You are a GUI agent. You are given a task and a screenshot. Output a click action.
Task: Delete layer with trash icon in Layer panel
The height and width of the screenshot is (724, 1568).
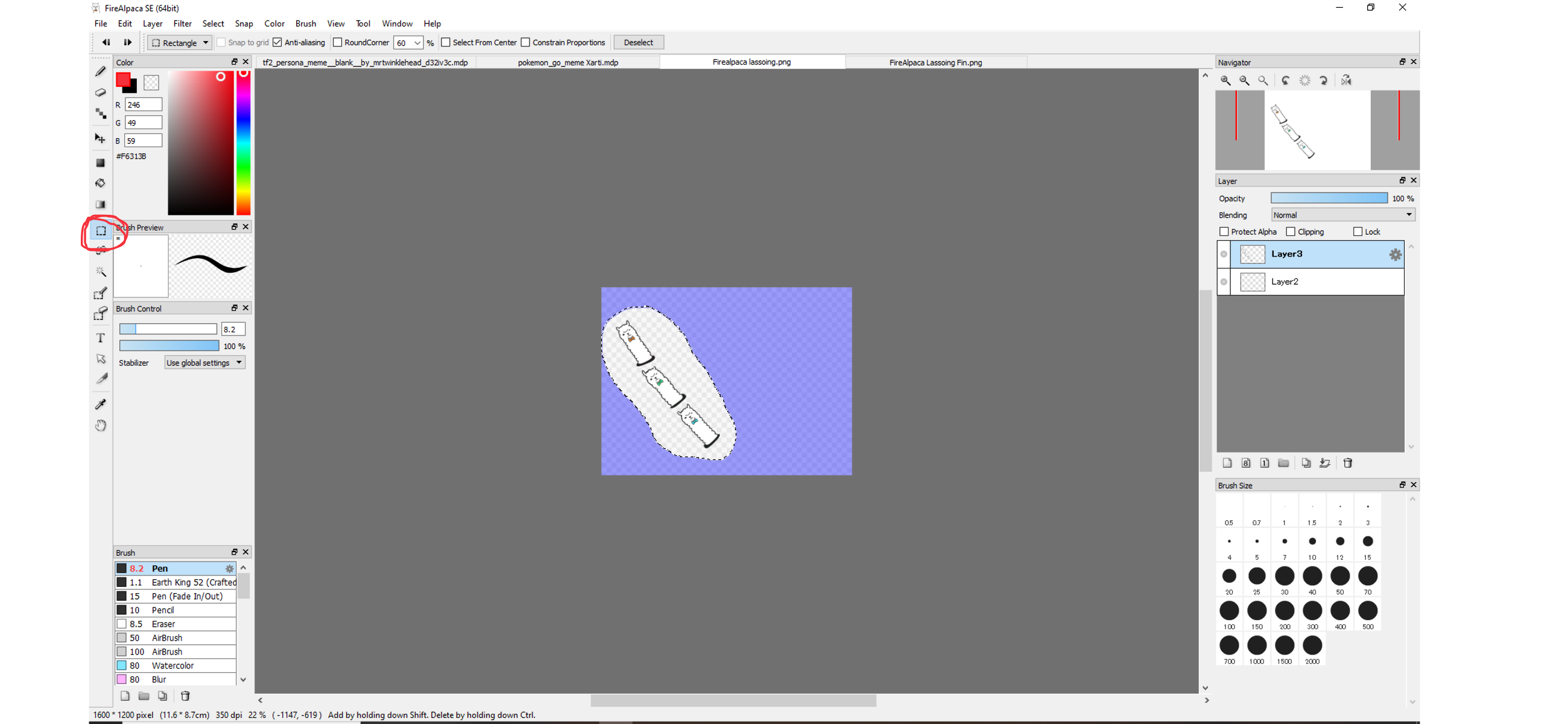(x=1348, y=463)
